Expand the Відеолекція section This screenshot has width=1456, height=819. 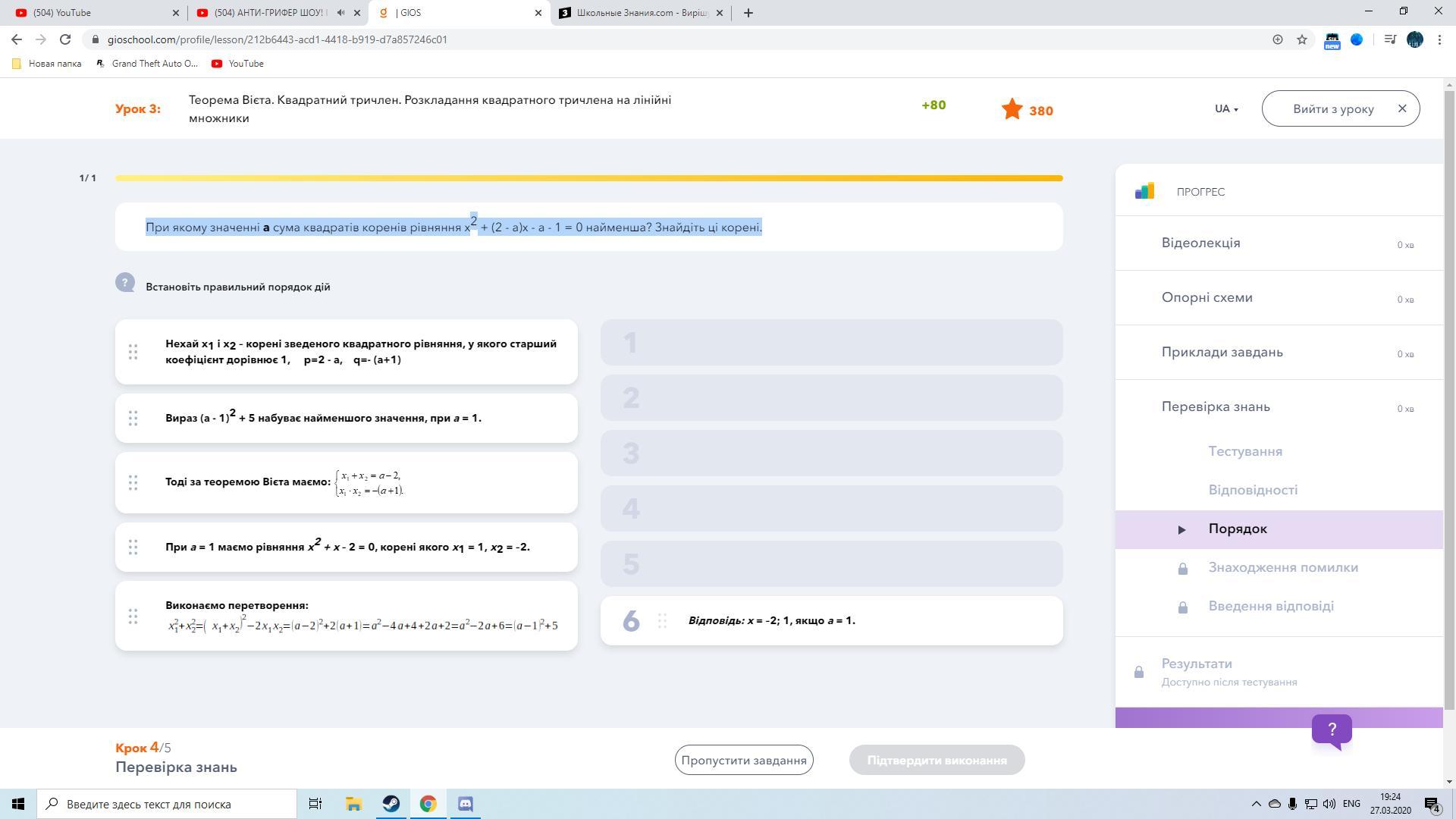click(1200, 243)
